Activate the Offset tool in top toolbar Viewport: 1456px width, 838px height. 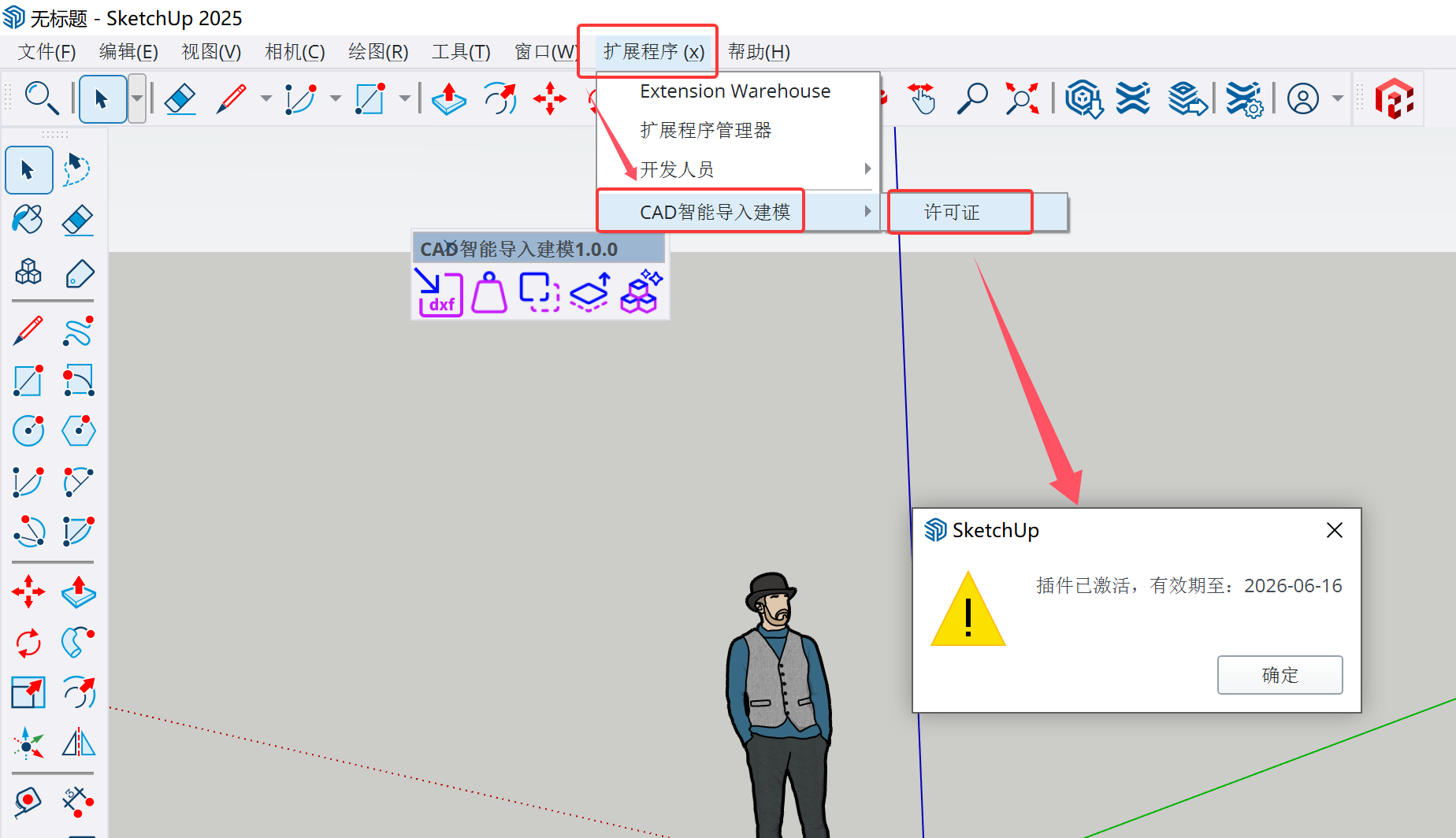(x=500, y=99)
